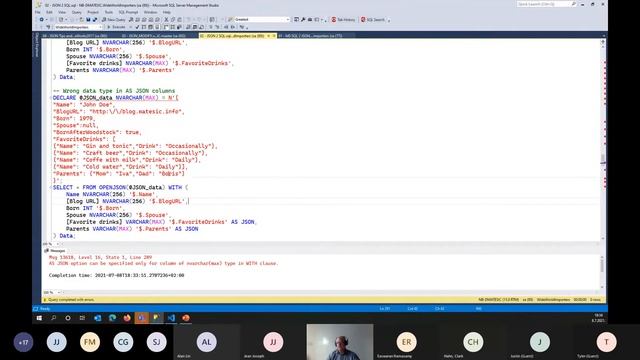Parse query with the checkmark icon
The width and height of the screenshot is (640, 360).
(x=137, y=27)
